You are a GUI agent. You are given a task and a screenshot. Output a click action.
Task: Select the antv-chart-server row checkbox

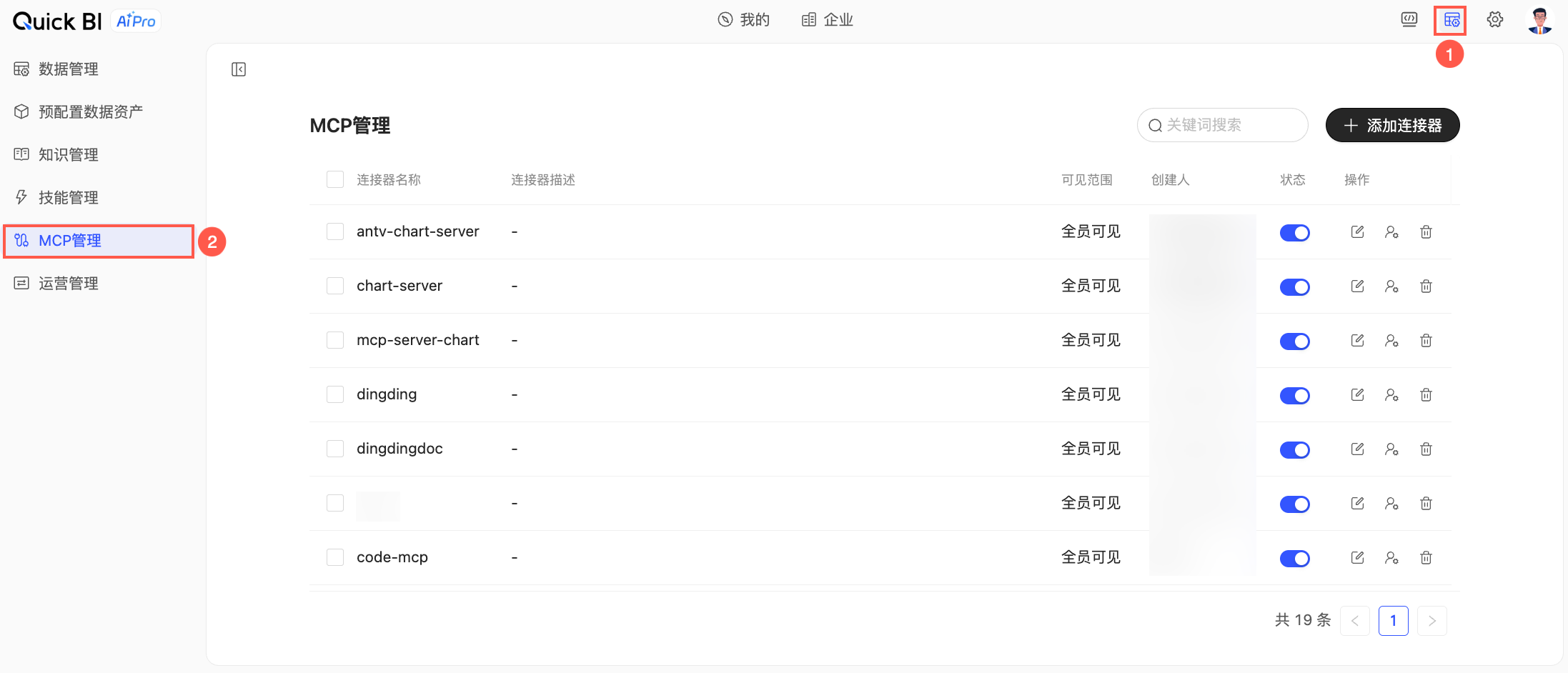click(x=335, y=231)
